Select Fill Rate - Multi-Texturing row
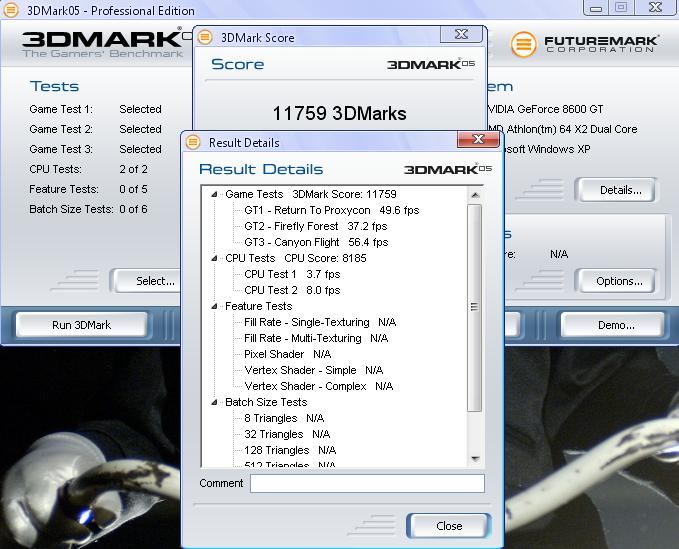 [316, 339]
